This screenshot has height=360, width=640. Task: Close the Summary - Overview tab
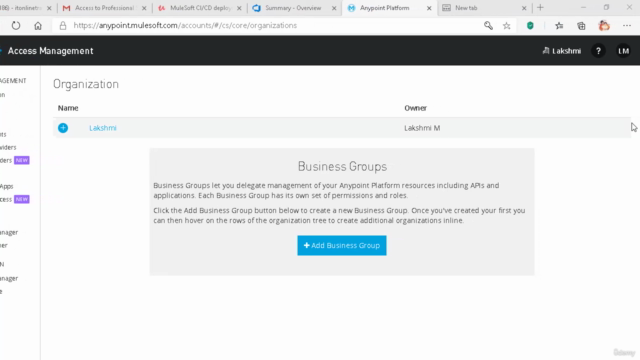[334, 8]
